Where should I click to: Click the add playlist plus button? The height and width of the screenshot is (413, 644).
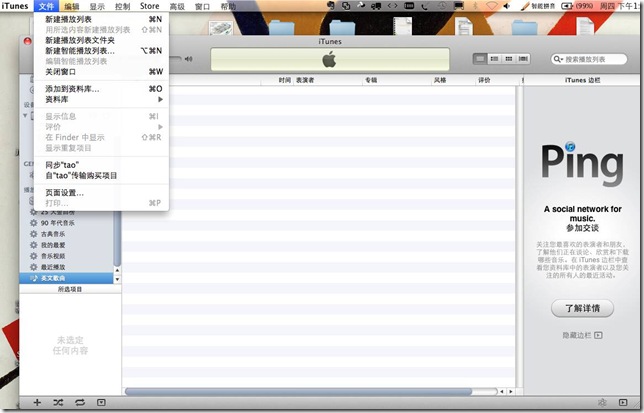[37, 403]
